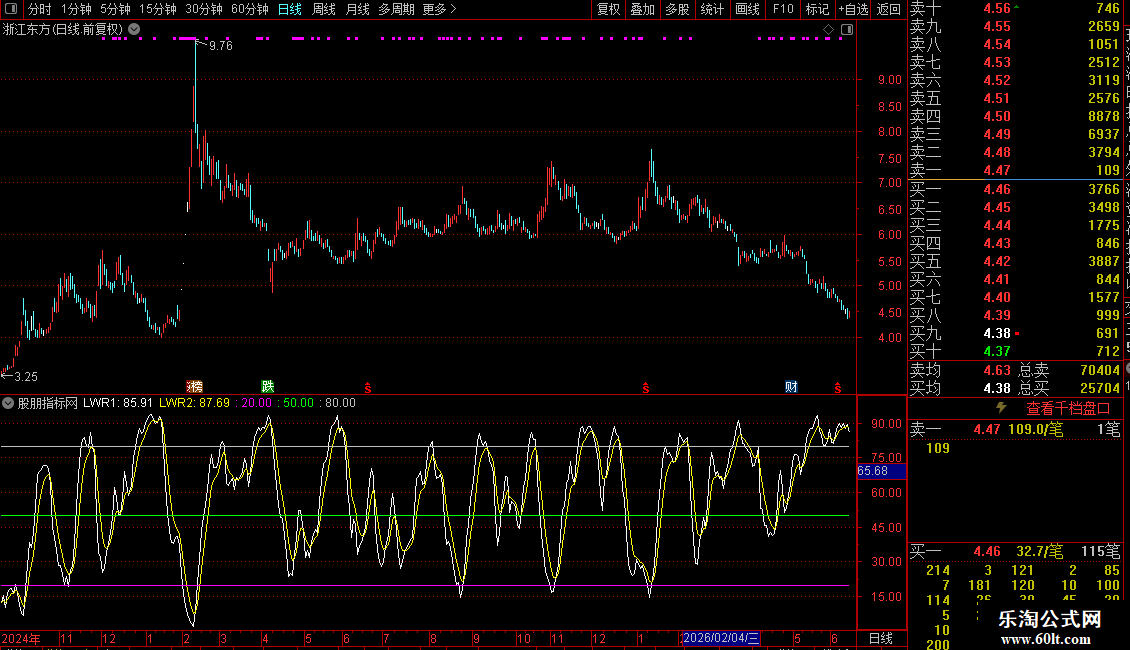Click the 9.76 high price label
The height and width of the screenshot is (650, 1130).
221,45
